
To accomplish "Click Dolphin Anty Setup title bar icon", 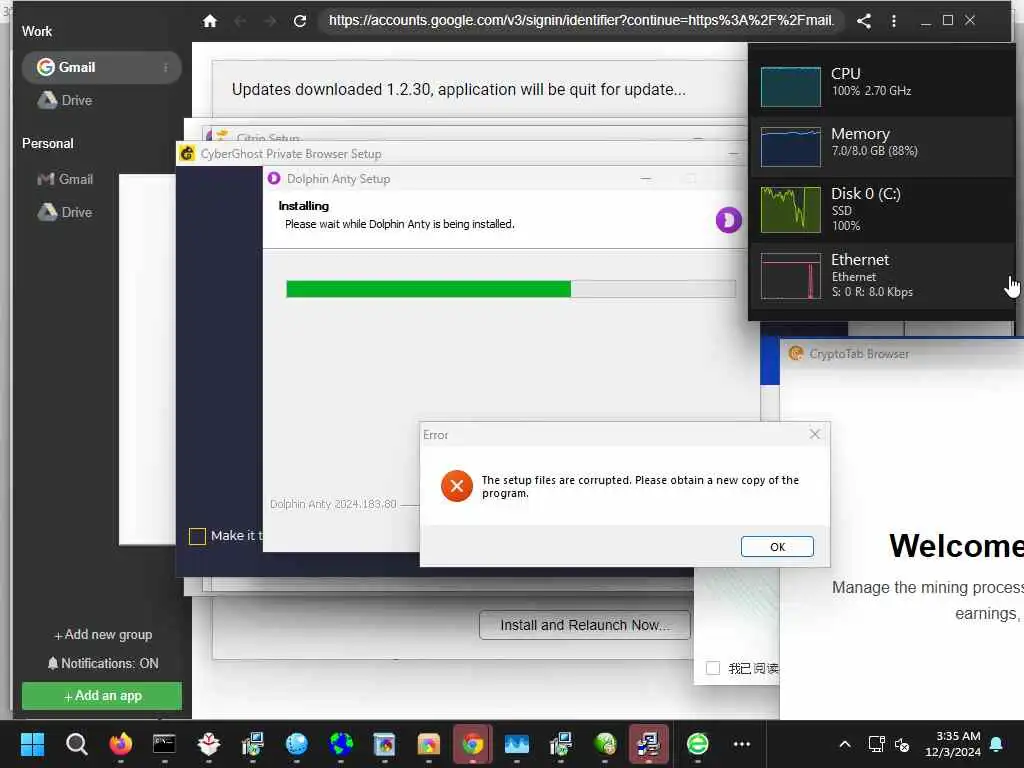I will point(274,178).
